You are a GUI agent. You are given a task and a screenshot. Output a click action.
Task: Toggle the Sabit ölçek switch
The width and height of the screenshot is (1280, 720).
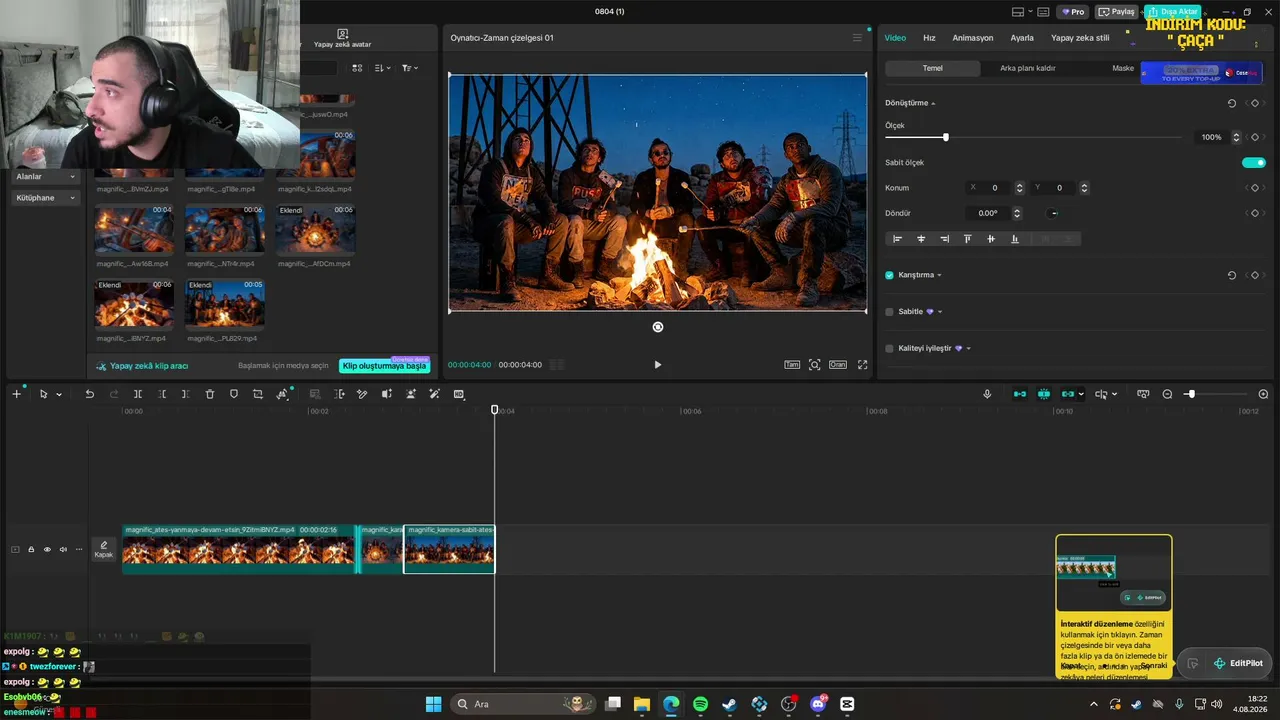(1254, 162)
